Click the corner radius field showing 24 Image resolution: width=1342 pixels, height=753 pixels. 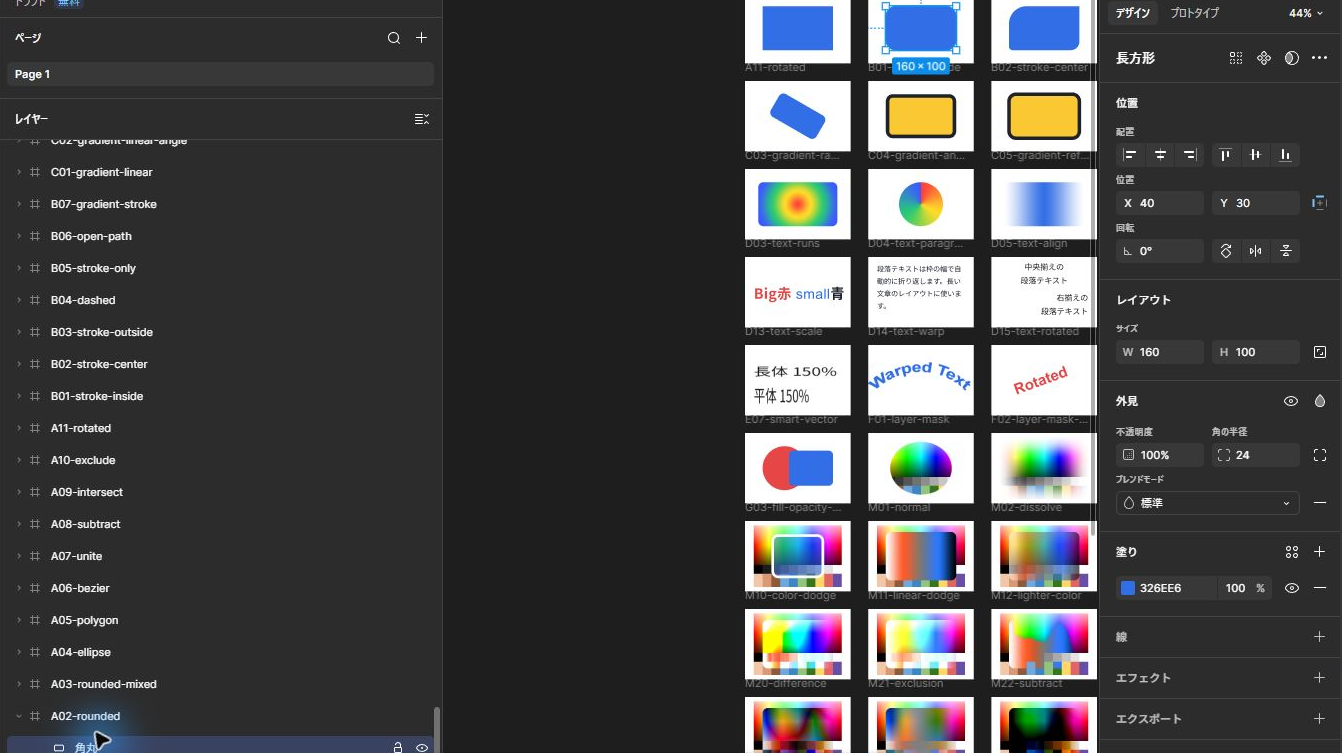tap(1255, 455)
